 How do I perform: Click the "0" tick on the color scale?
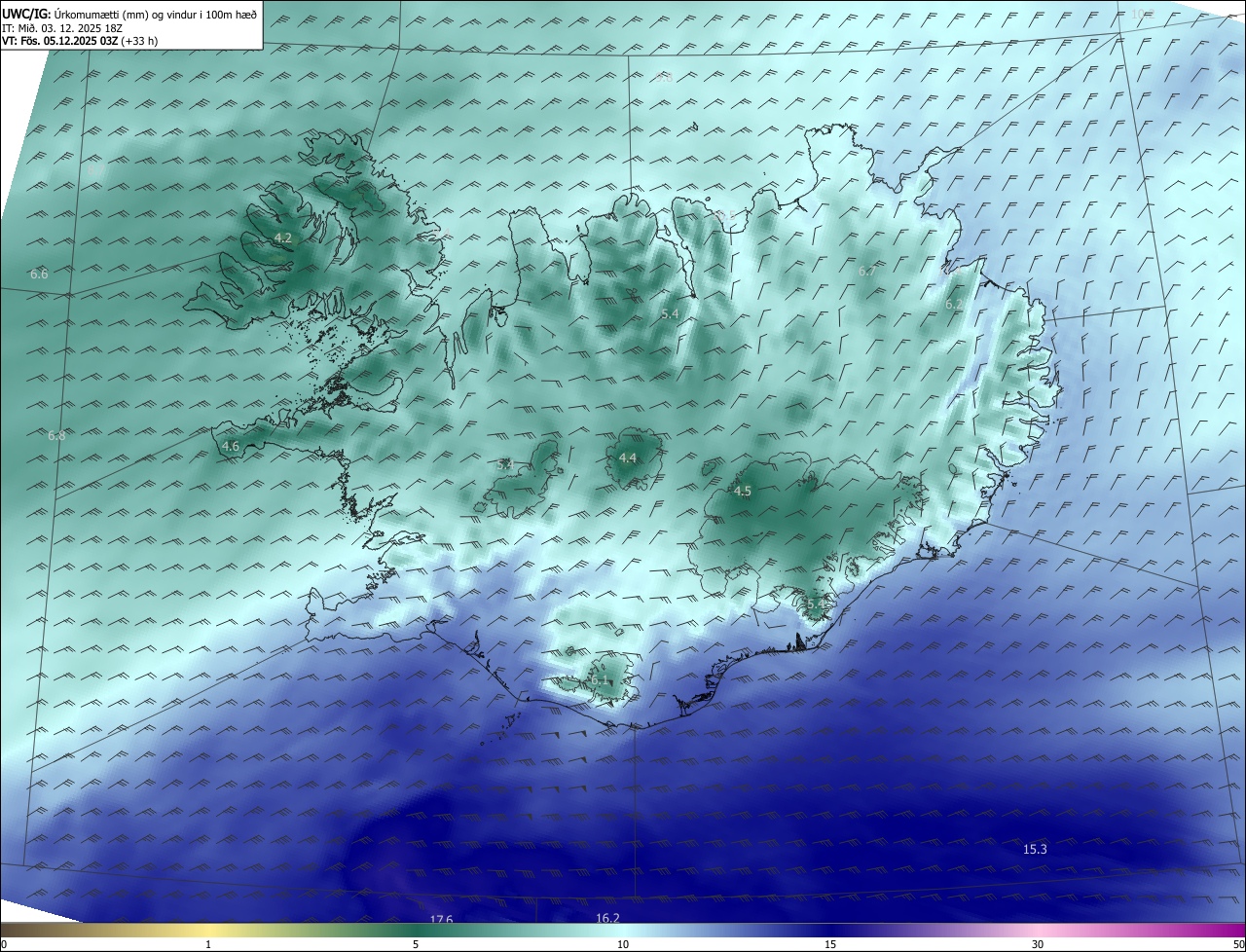[3, 944]
